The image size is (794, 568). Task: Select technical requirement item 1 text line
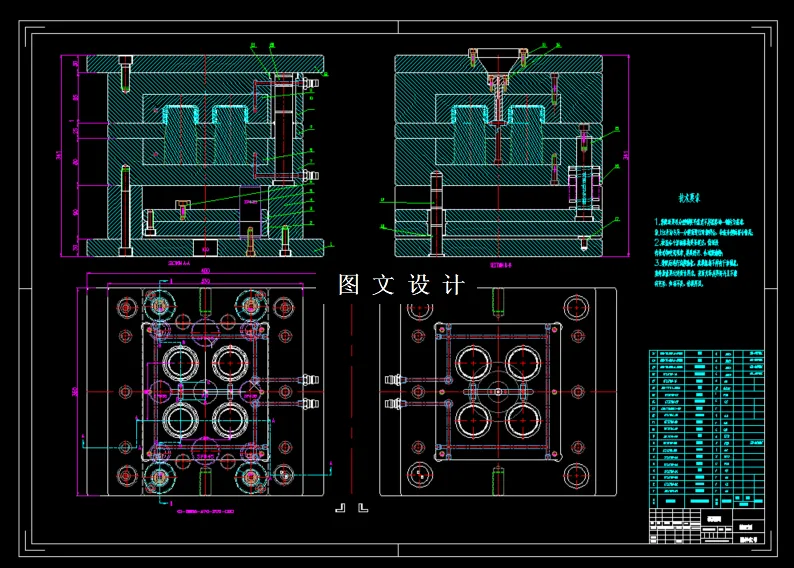(x=699, y=222)
